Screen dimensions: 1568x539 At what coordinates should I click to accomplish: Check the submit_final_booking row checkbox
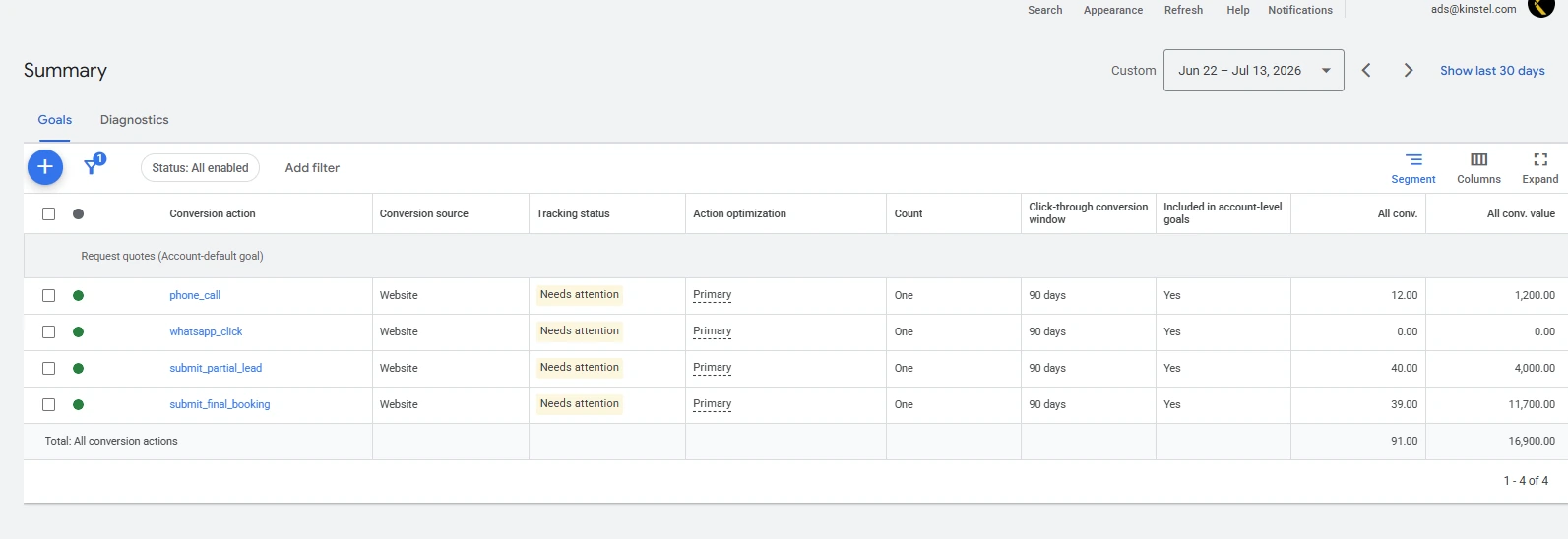pos(48,404)
